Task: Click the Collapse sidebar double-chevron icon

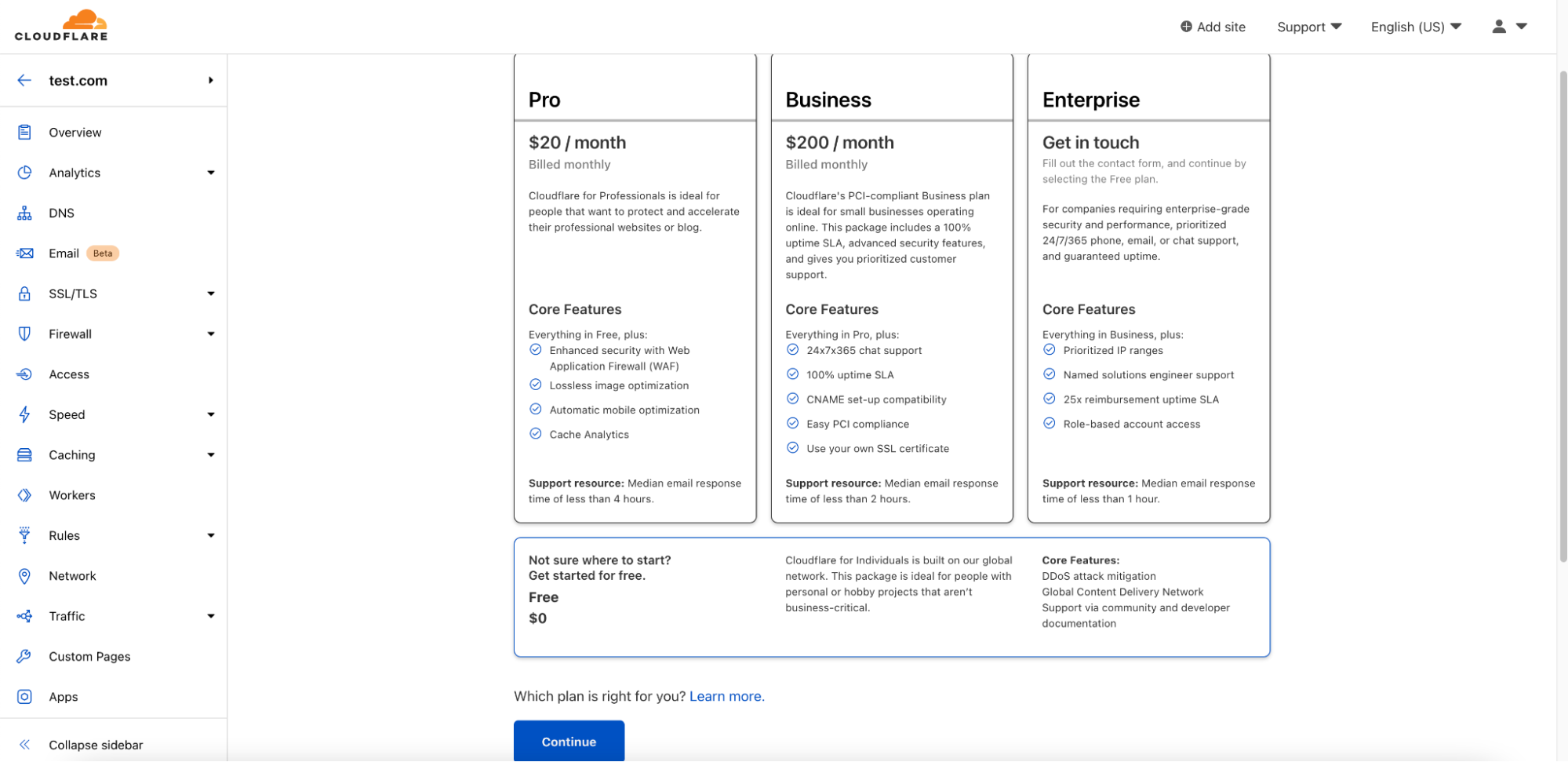Action: pos(24,745)
